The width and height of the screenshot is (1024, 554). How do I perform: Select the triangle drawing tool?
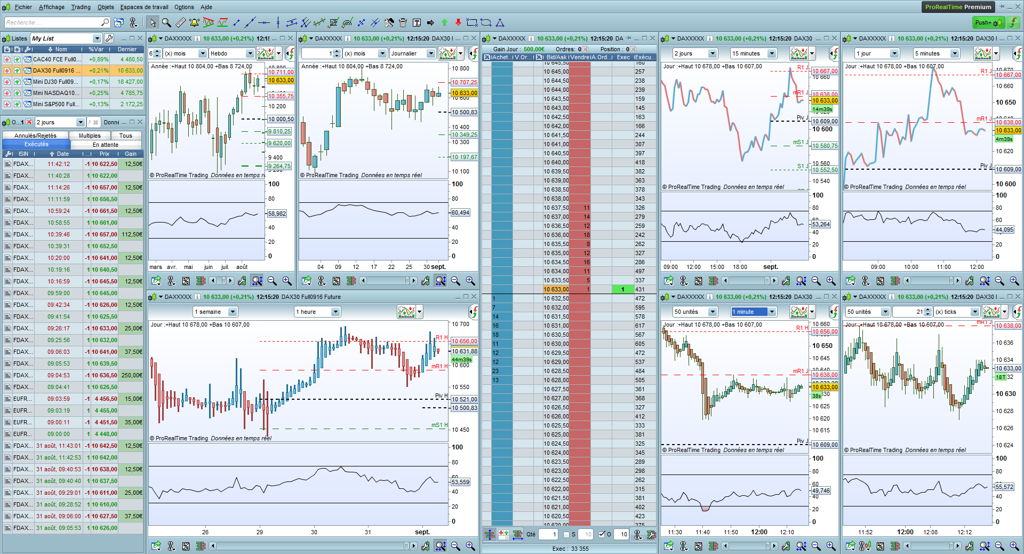(x=500, y=22)
